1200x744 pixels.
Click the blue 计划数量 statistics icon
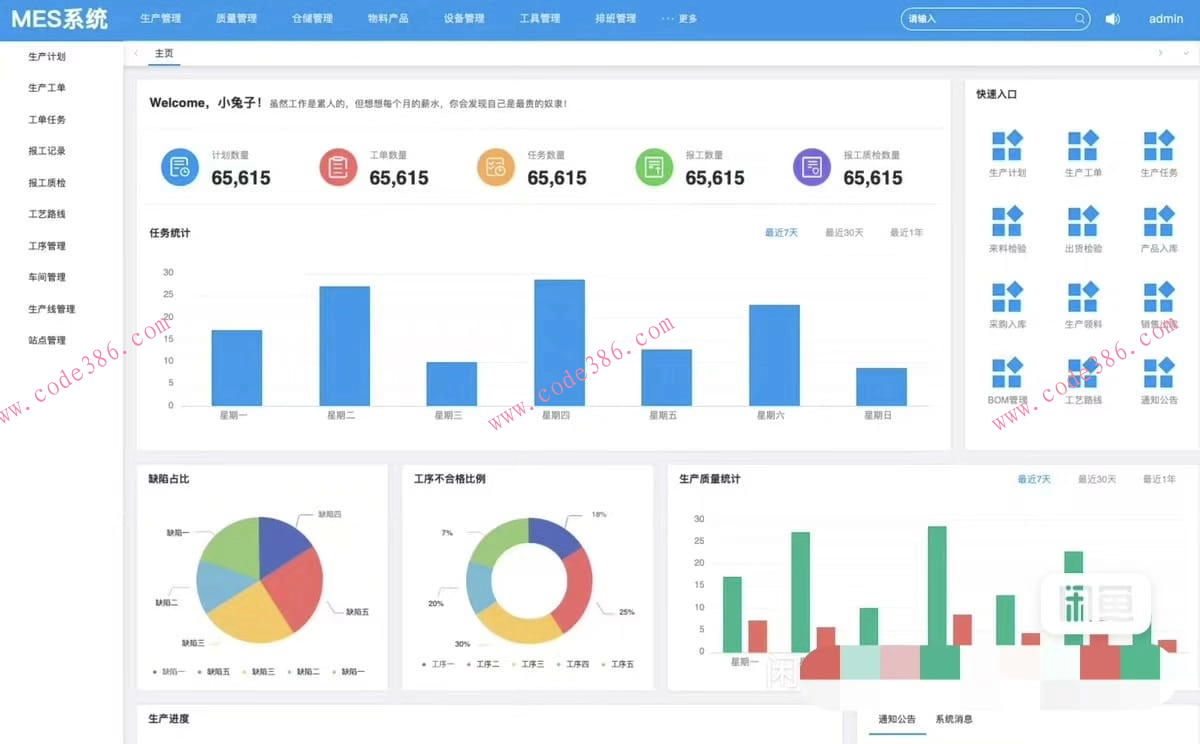pos(180,167)
